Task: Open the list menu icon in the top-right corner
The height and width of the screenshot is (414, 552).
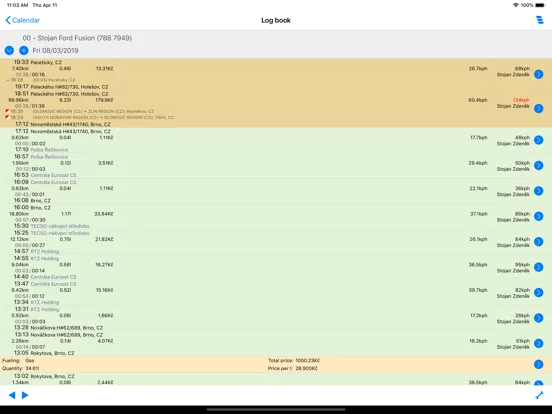Action: tap(540, 20)
